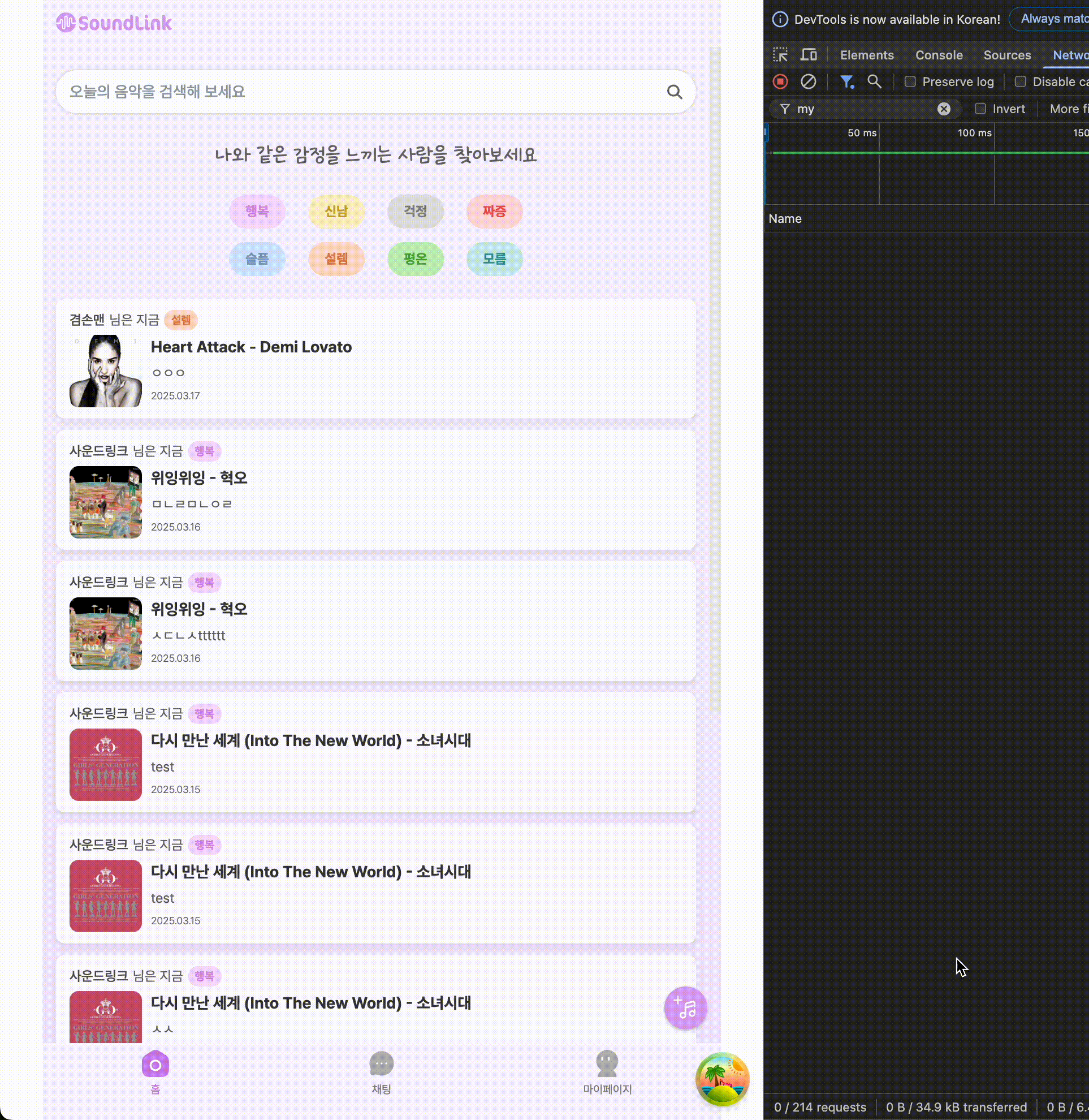
Task: Click the search magnifier icon in music search
Action: point(675,92)
